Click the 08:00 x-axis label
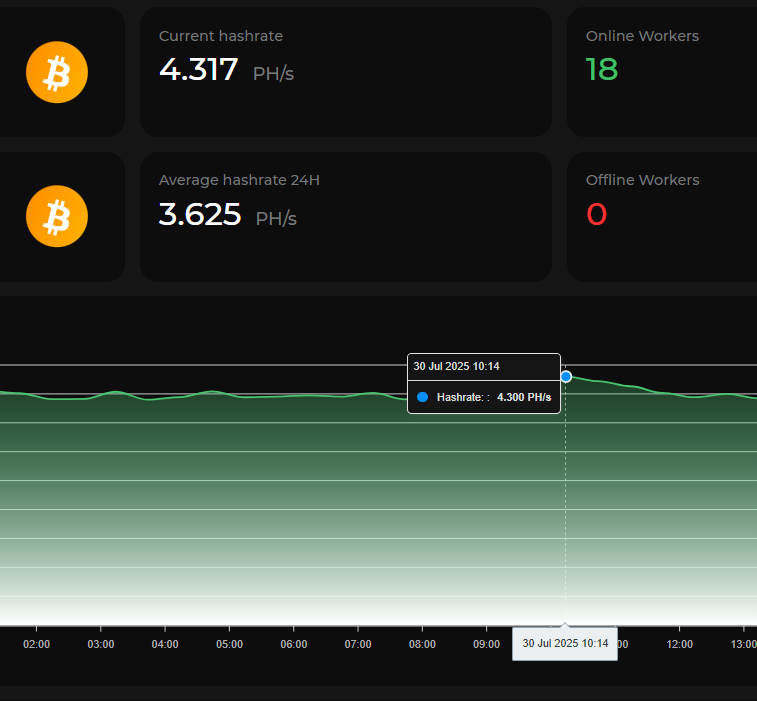Screen dimensions: 757x701 422,645
